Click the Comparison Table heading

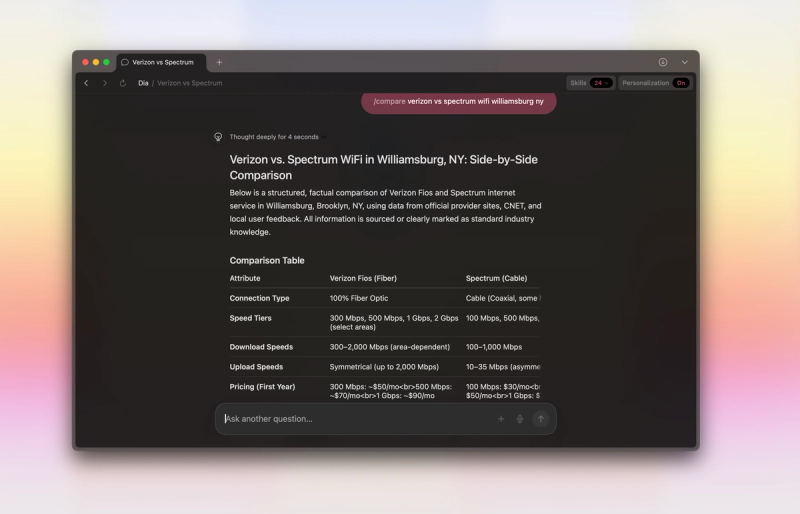click(267, 260)
